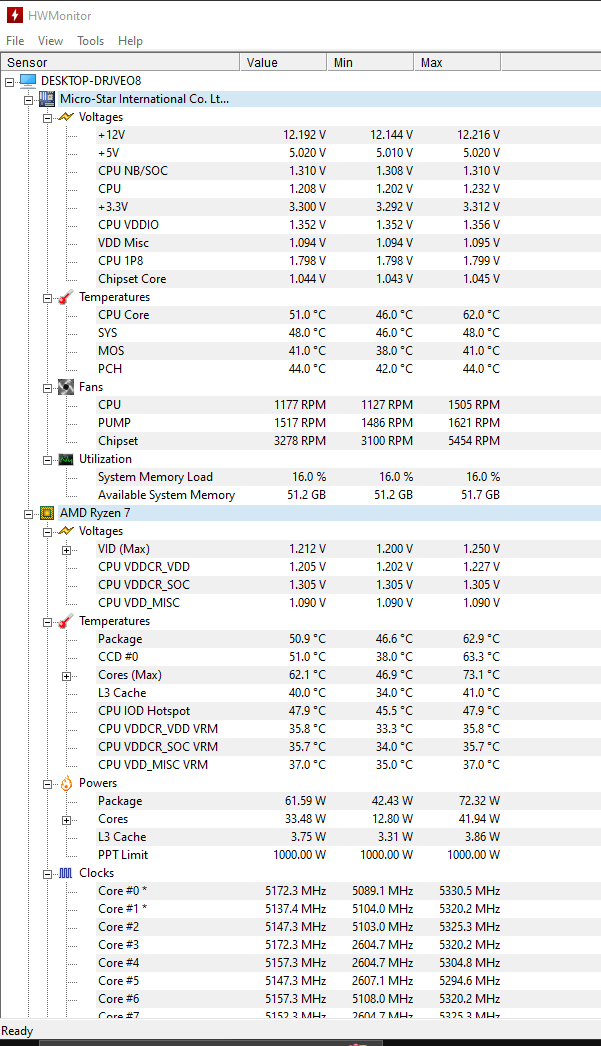Click the flame icon beside Powers

tap(66, 783)
